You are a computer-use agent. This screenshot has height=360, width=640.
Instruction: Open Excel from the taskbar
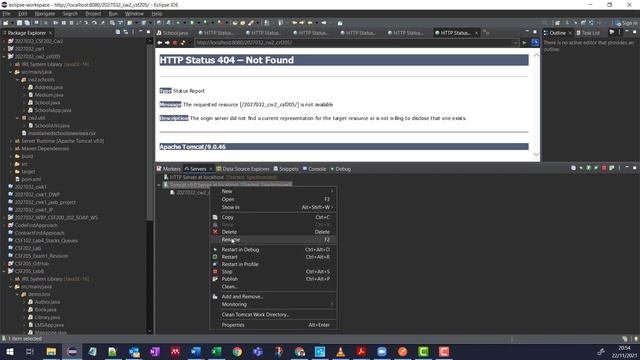pyautogui.click(x=216, y=351)
